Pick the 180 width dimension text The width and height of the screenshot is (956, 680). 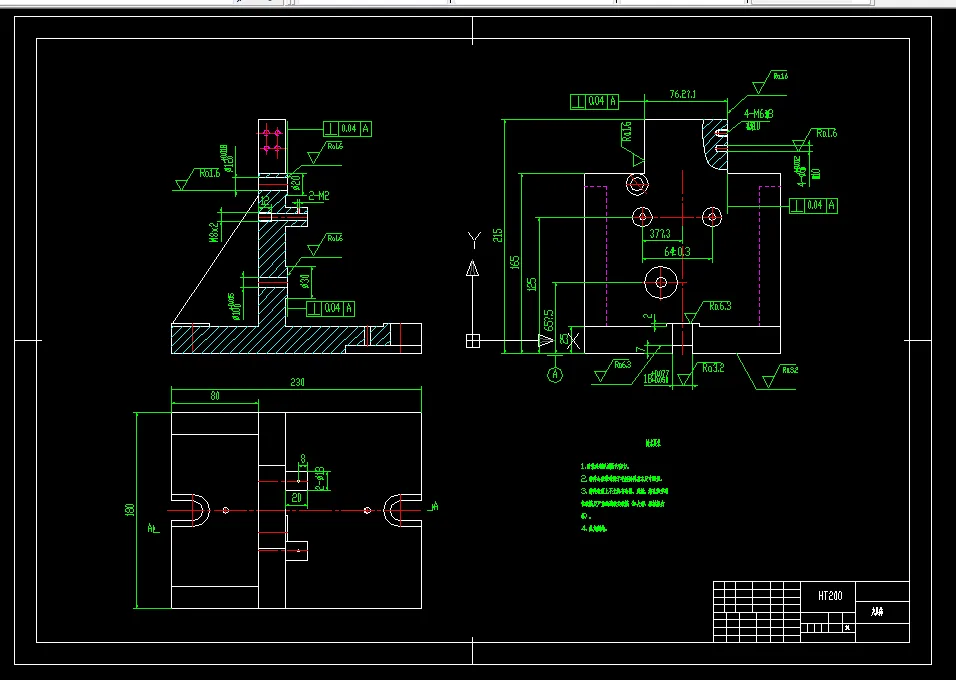(x=129, y=510)
